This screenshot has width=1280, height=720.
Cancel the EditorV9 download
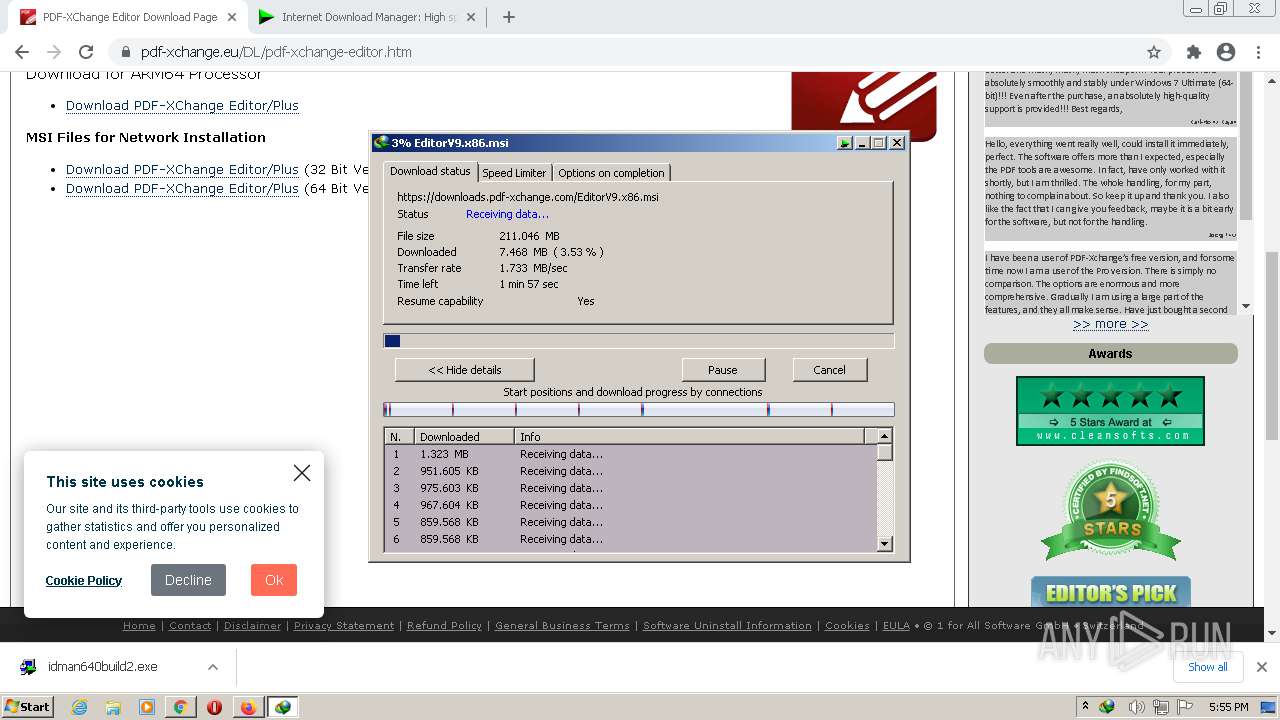click(x=829, y=370)
